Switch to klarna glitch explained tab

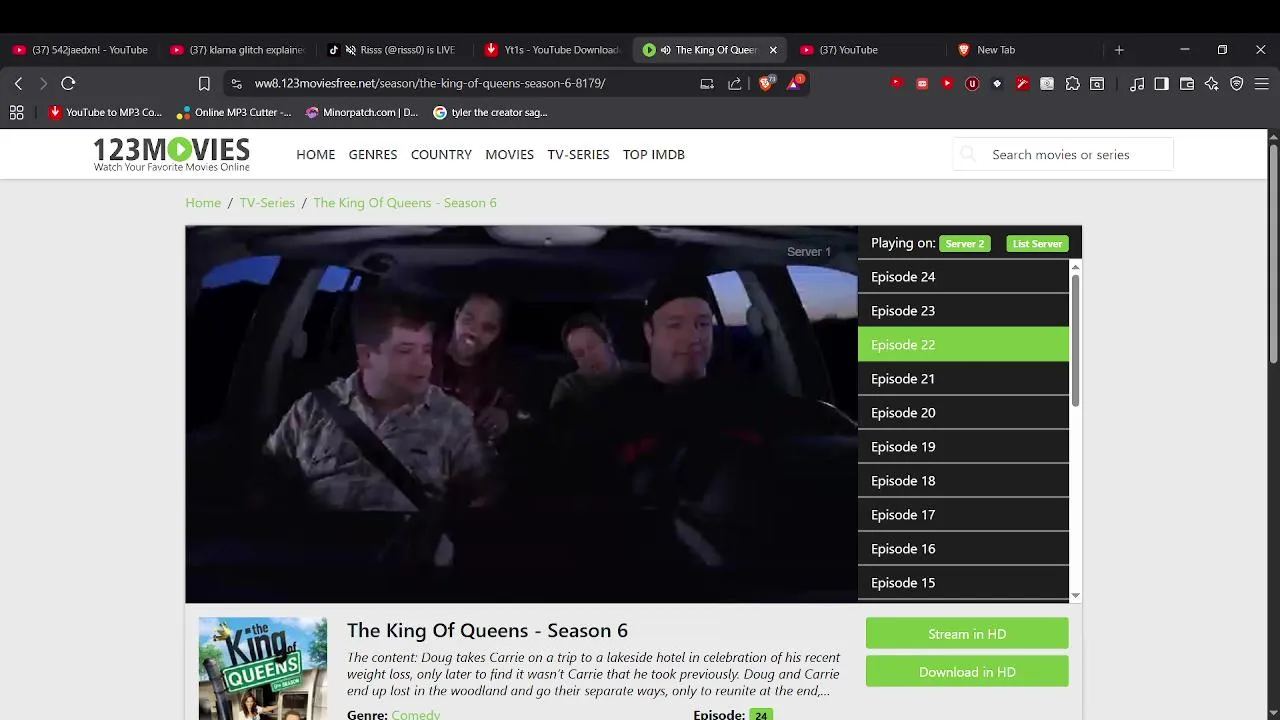tap(238, 50)
